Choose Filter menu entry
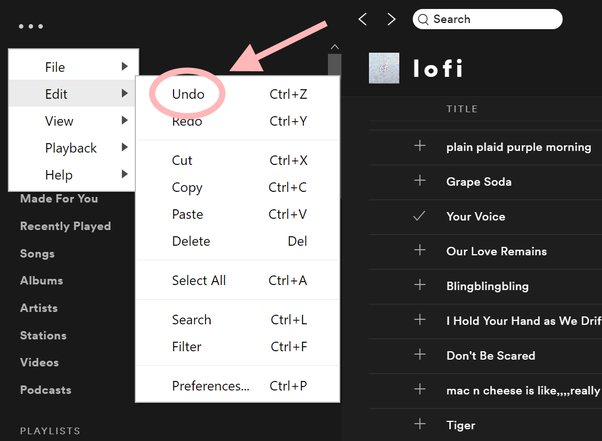Viewport: 602px width, 441px height. point(238,347)
